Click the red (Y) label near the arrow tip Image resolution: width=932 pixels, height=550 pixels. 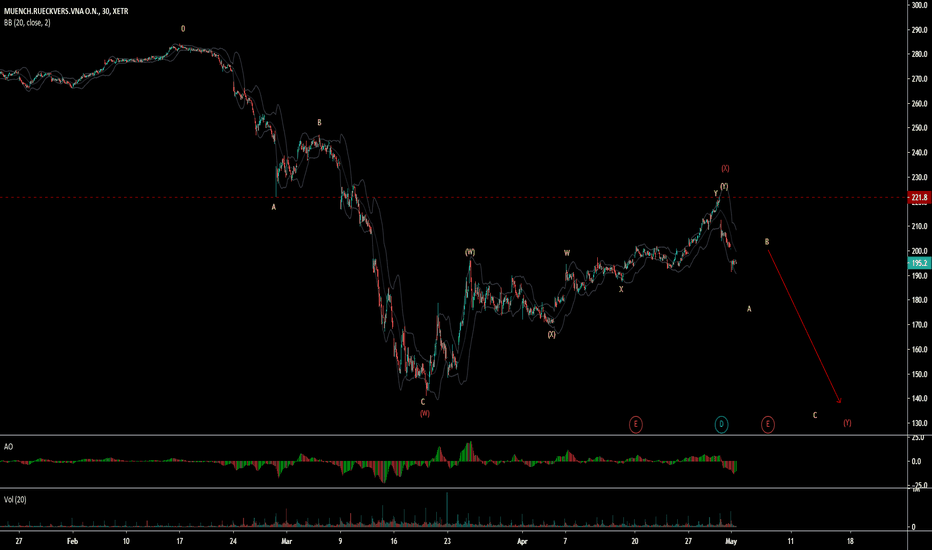(847, 423)
